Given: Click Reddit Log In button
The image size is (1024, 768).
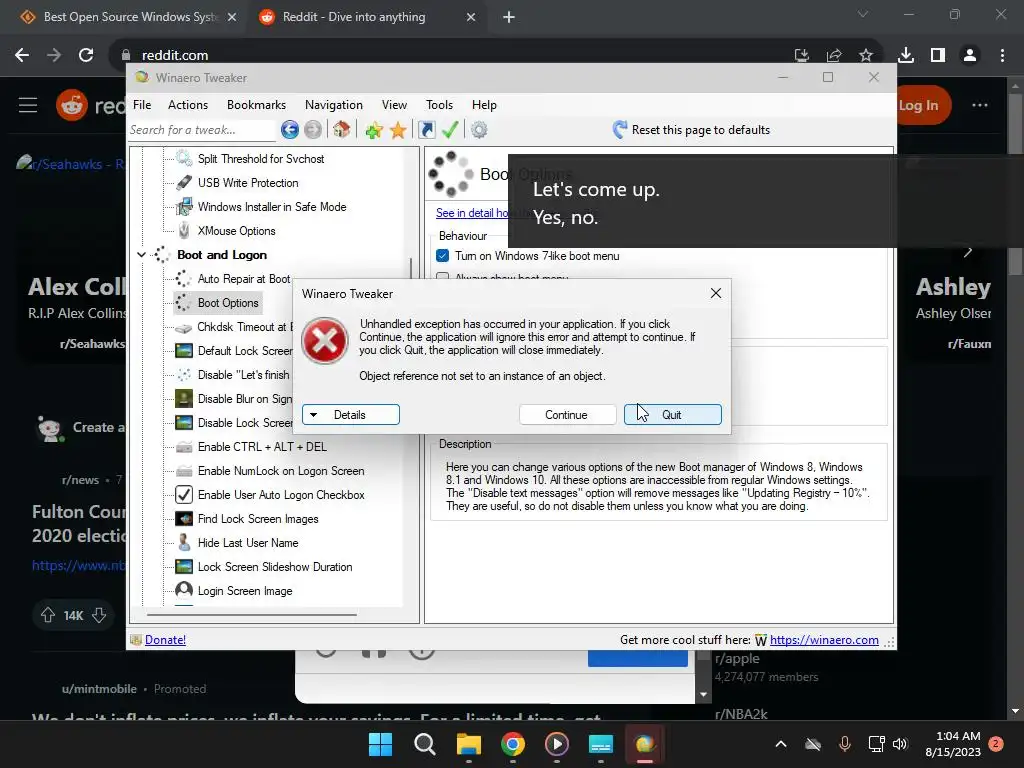Looking at the screenshot, I should click(x=918, y=105).
